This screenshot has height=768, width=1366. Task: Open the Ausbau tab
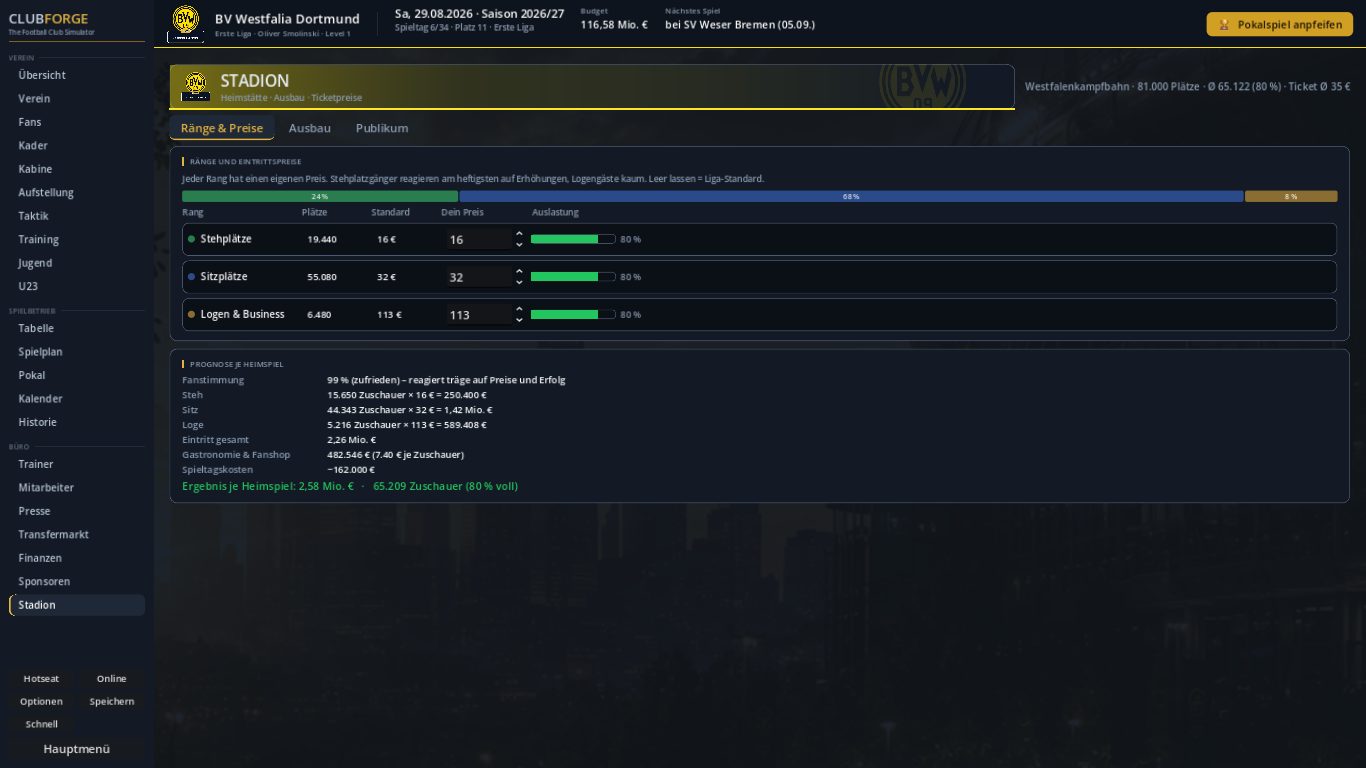(x=310, y=128)
